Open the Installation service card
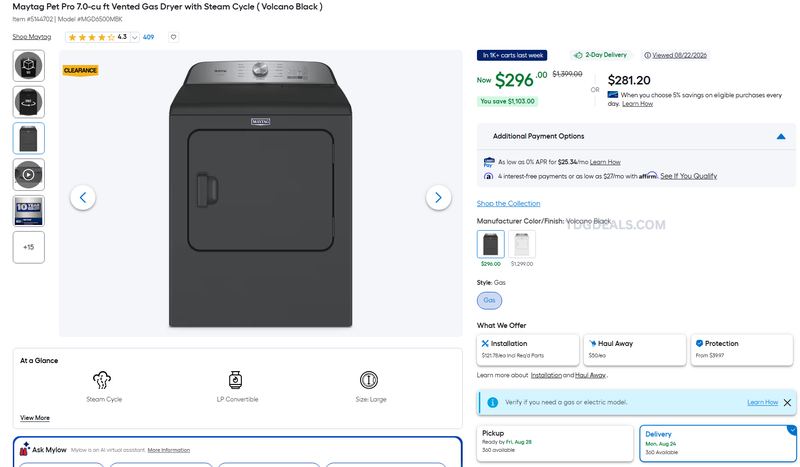800x467 pixels. pyautogui.click(x=528, y=350)
